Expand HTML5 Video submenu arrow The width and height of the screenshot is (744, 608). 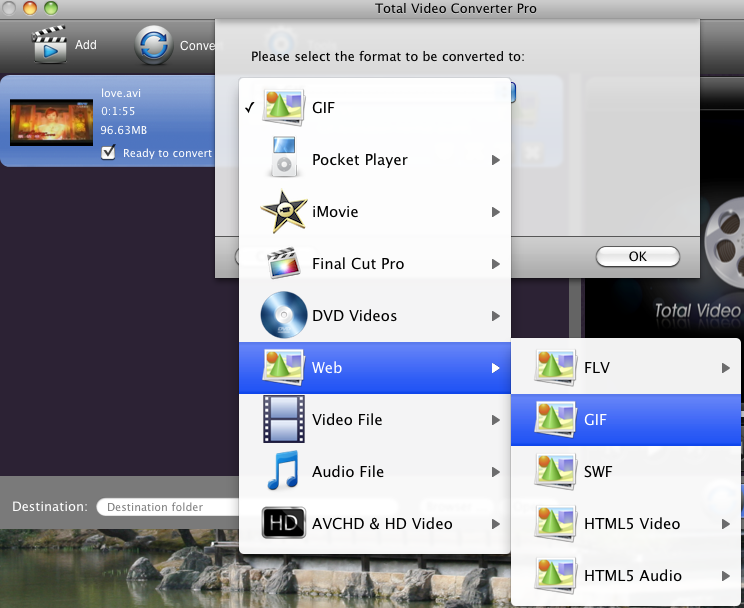[x=725, y=524]
